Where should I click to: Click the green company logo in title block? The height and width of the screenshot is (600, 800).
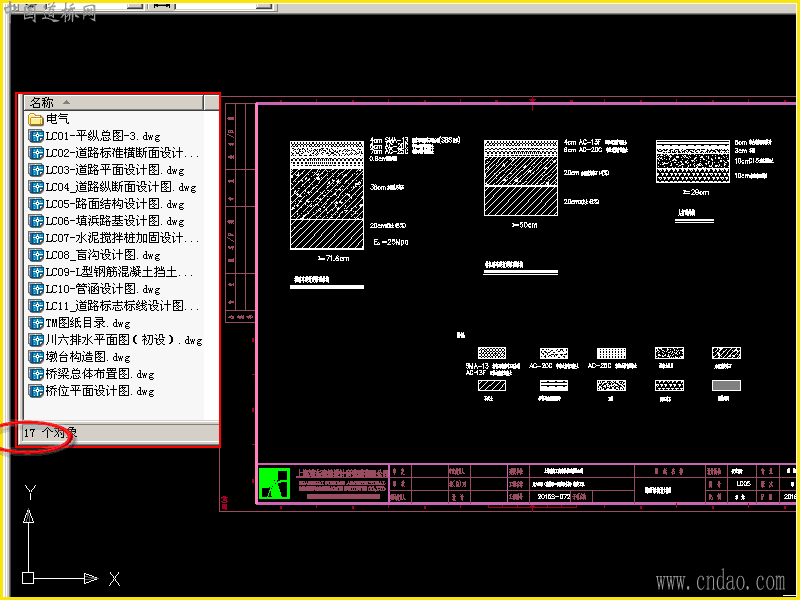pos(273,483)
